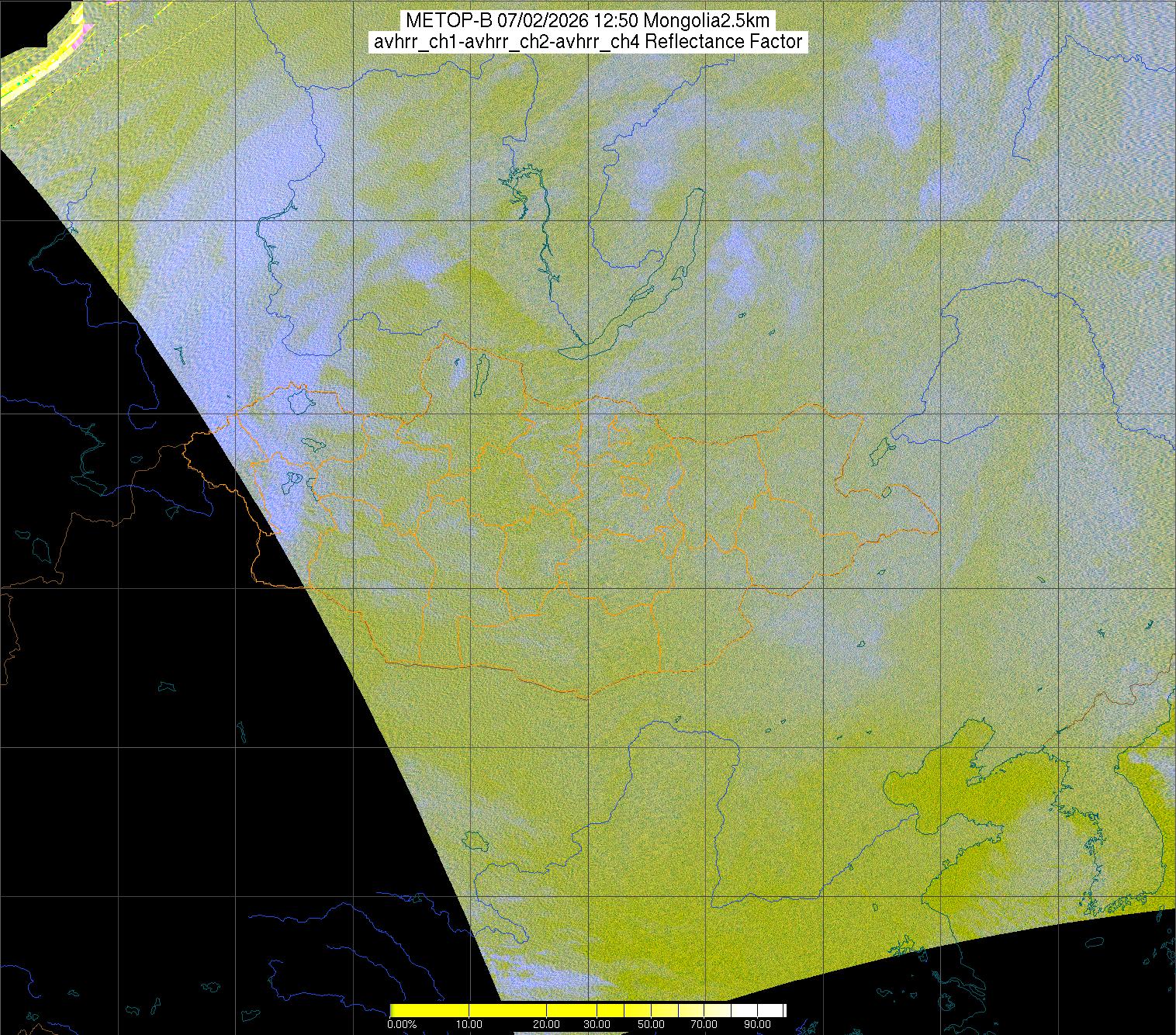Click the Hulun Lake outline east of Mongolia

pyautogui.click(x=880, y=450)
